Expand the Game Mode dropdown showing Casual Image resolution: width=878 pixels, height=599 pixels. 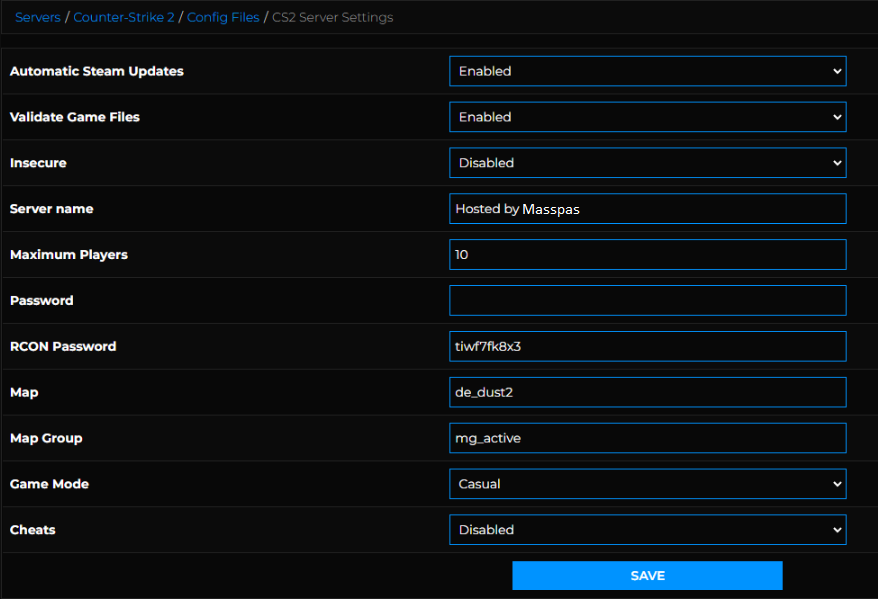[647, 484]
